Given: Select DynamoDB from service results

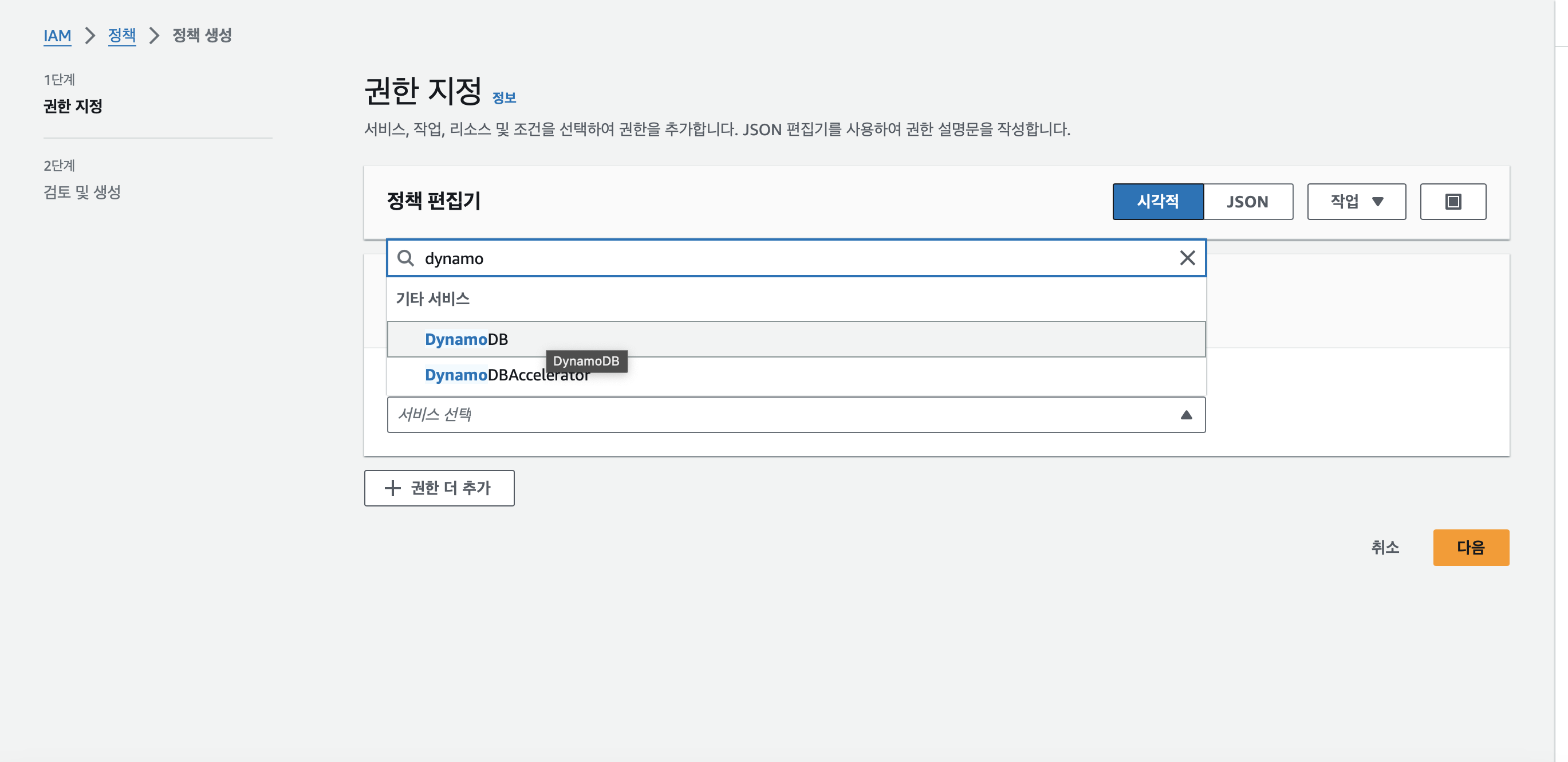Looking at the screenshot, I should coord(796,339).
